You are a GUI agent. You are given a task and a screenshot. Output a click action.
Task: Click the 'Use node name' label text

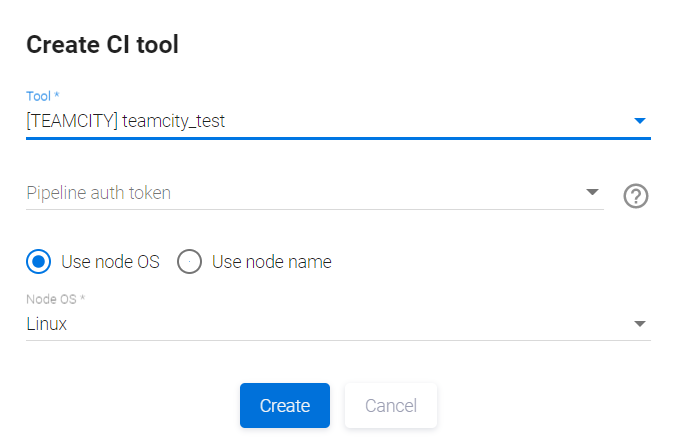pos(271,262)
